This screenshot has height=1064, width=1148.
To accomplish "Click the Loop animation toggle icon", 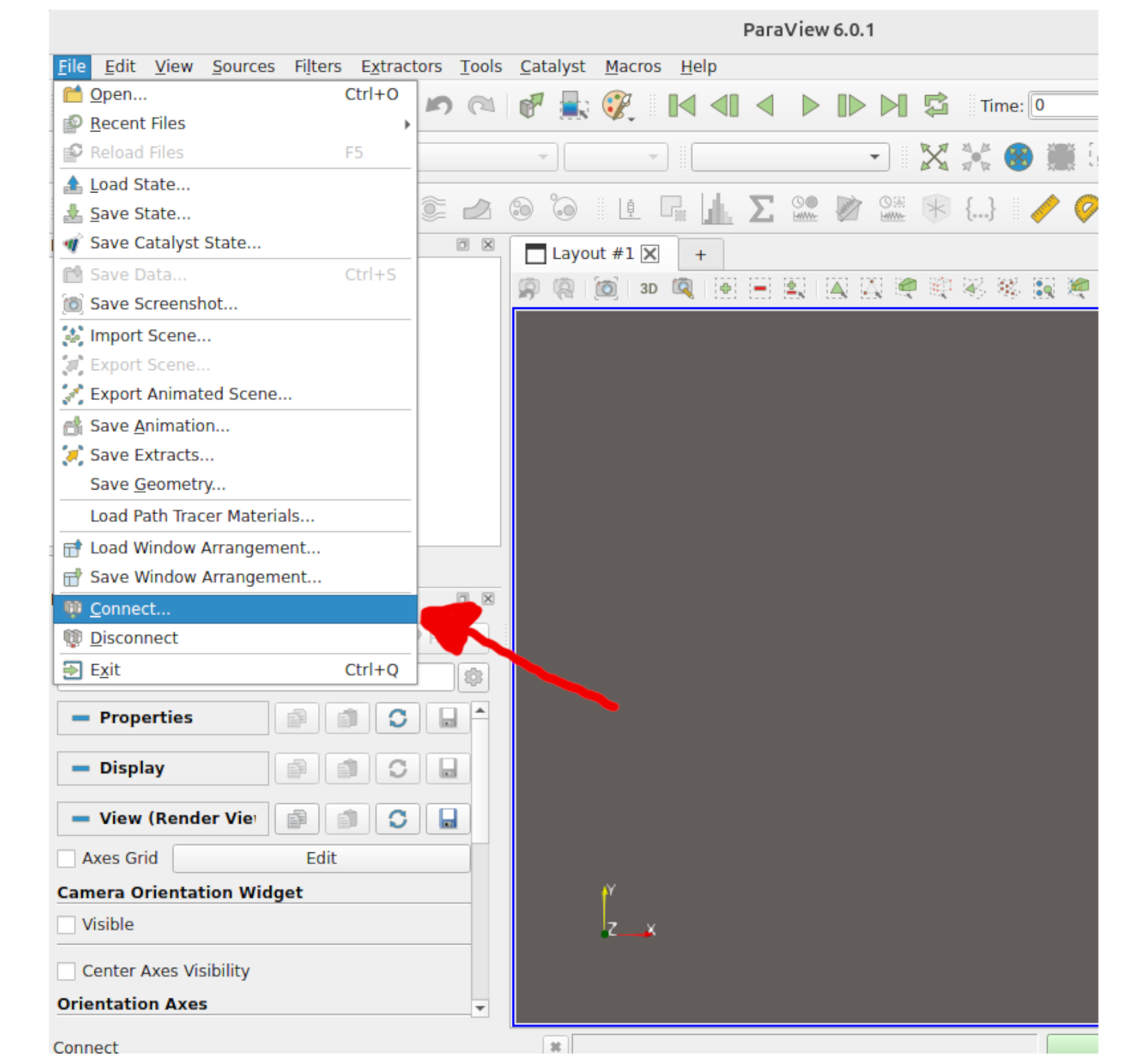I will 936,106.
